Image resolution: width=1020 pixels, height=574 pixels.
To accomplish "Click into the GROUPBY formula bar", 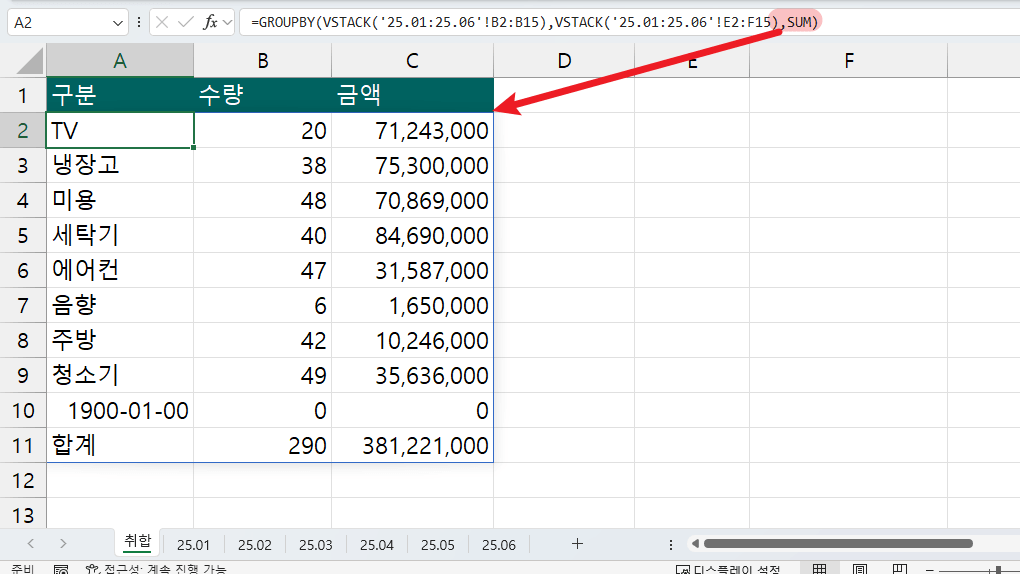I will point(630,23).
